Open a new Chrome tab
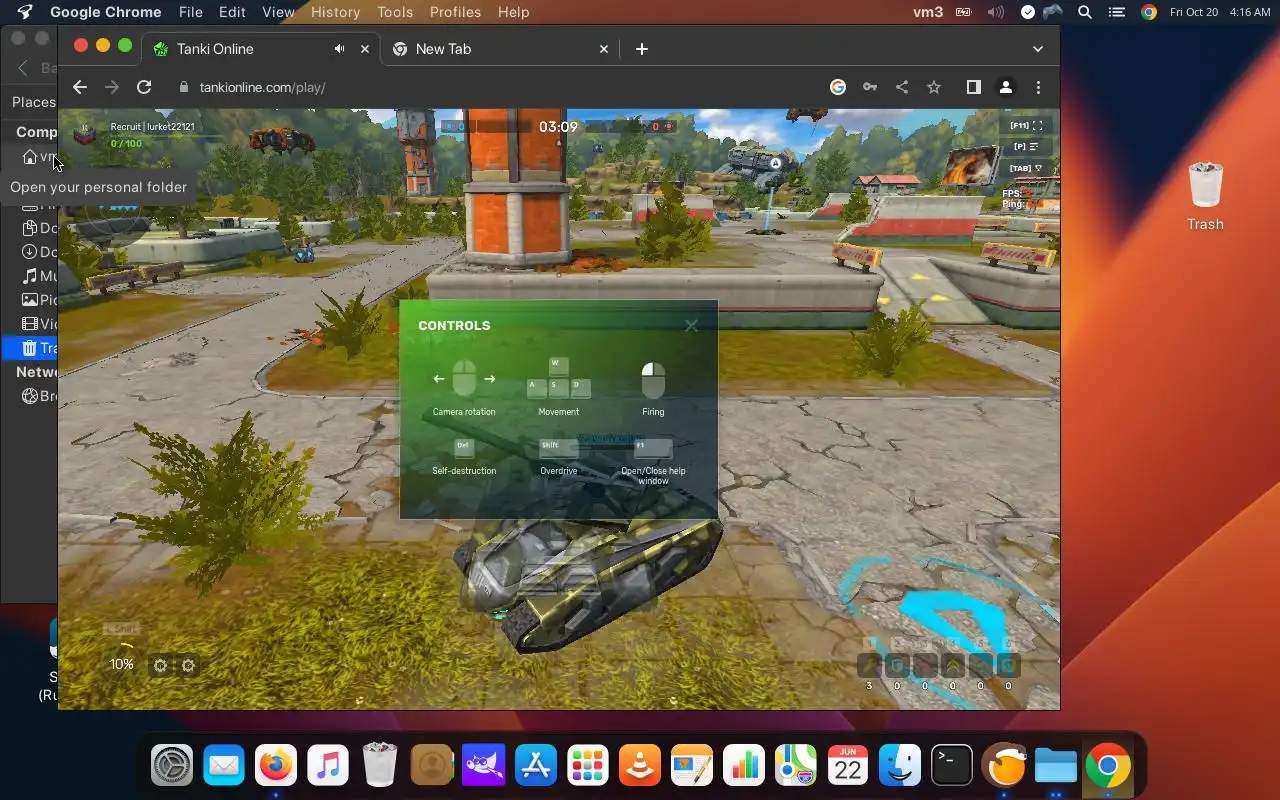This screenshot has height=800, width=1280. (642, 49)
